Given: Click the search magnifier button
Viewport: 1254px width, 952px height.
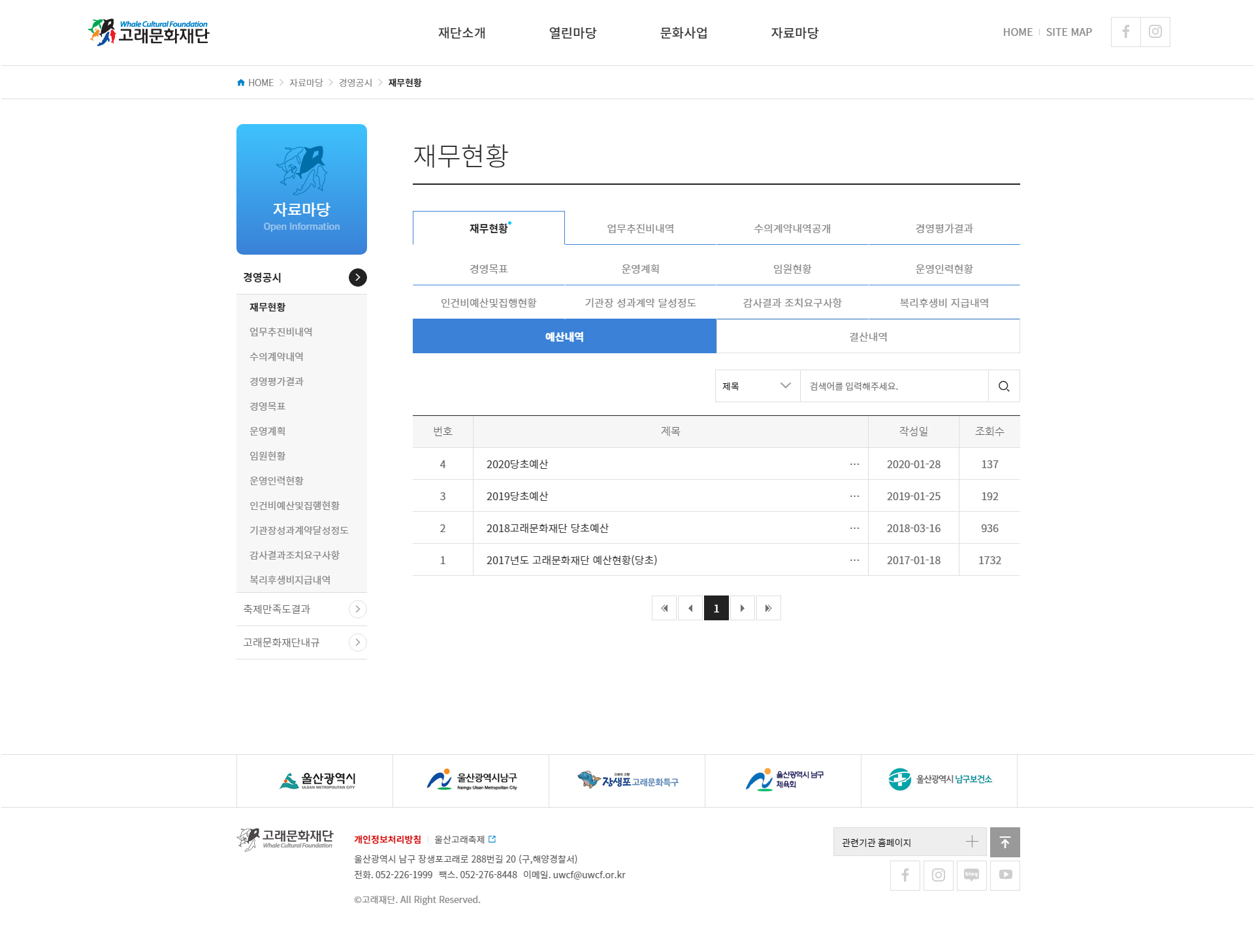Looking at the screenshot, I should (x=1004, y=386).
